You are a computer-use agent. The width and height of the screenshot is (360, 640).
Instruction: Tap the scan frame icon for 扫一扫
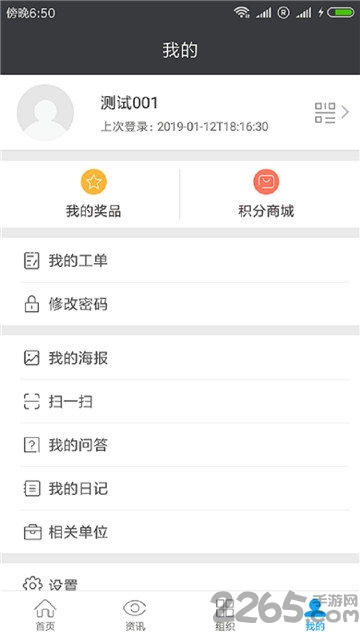(31, 401)
